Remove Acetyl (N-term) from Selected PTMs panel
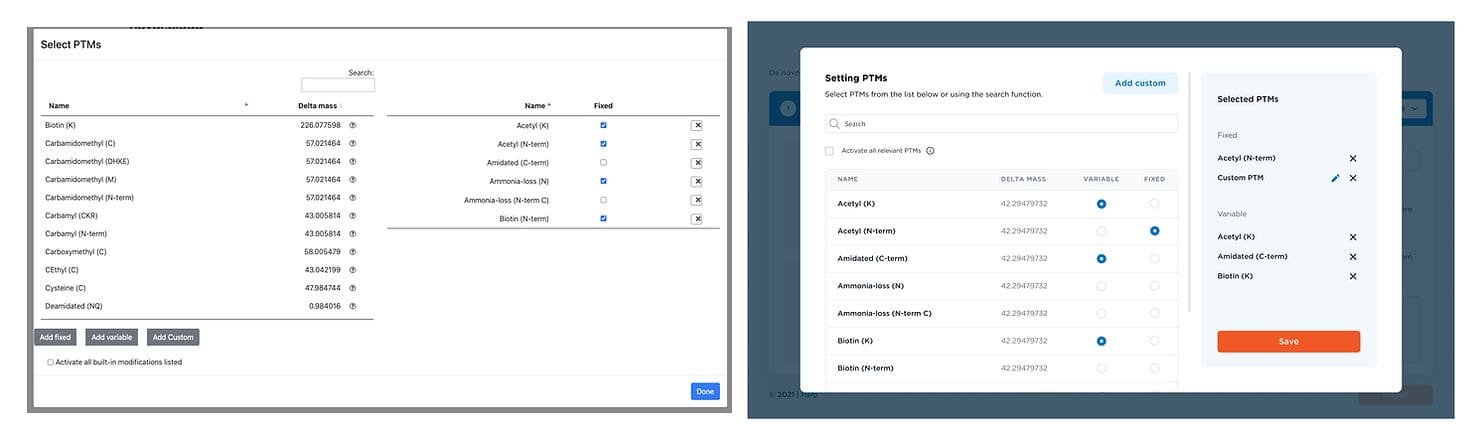 click(1353, 158)
